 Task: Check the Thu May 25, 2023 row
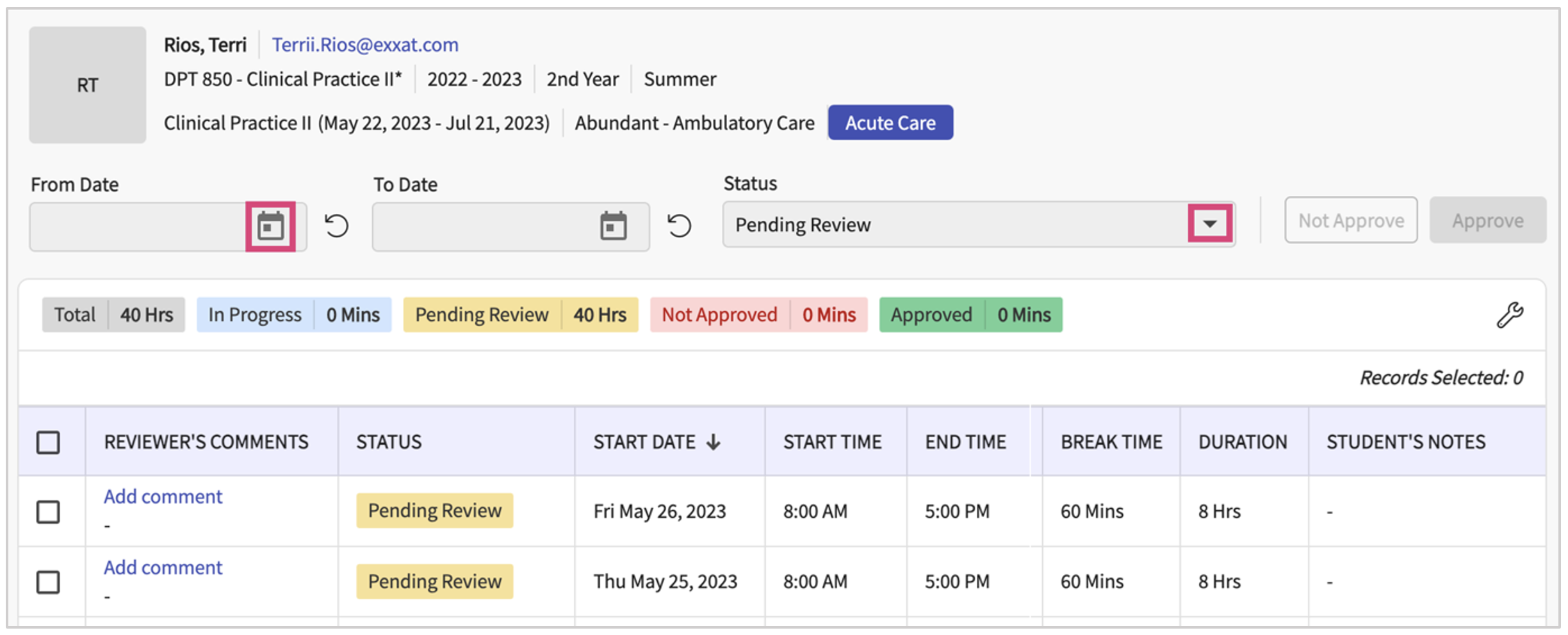pos(48,582)
